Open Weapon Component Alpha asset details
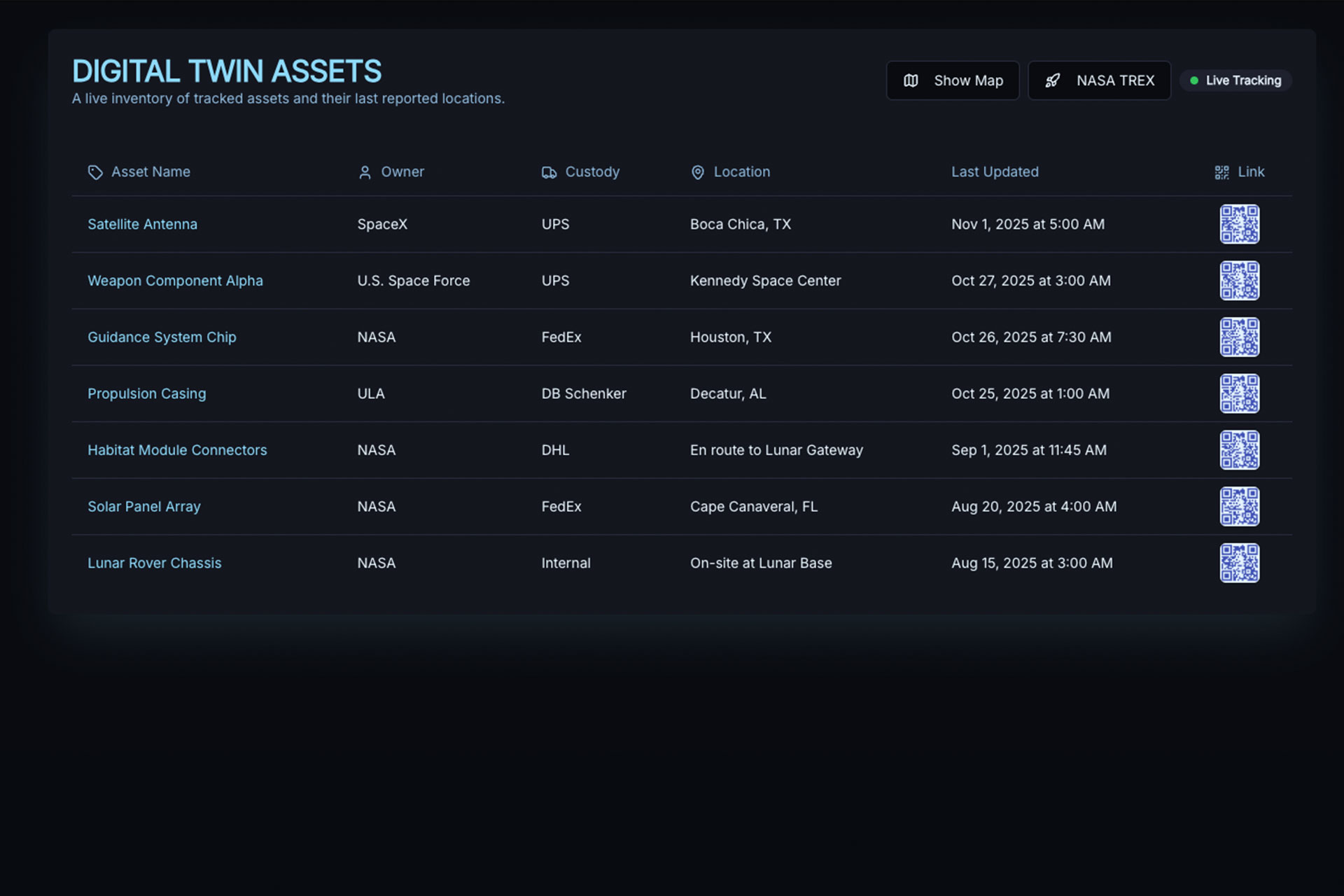This screenshot has width=1344, height=896. coord(175,281)
